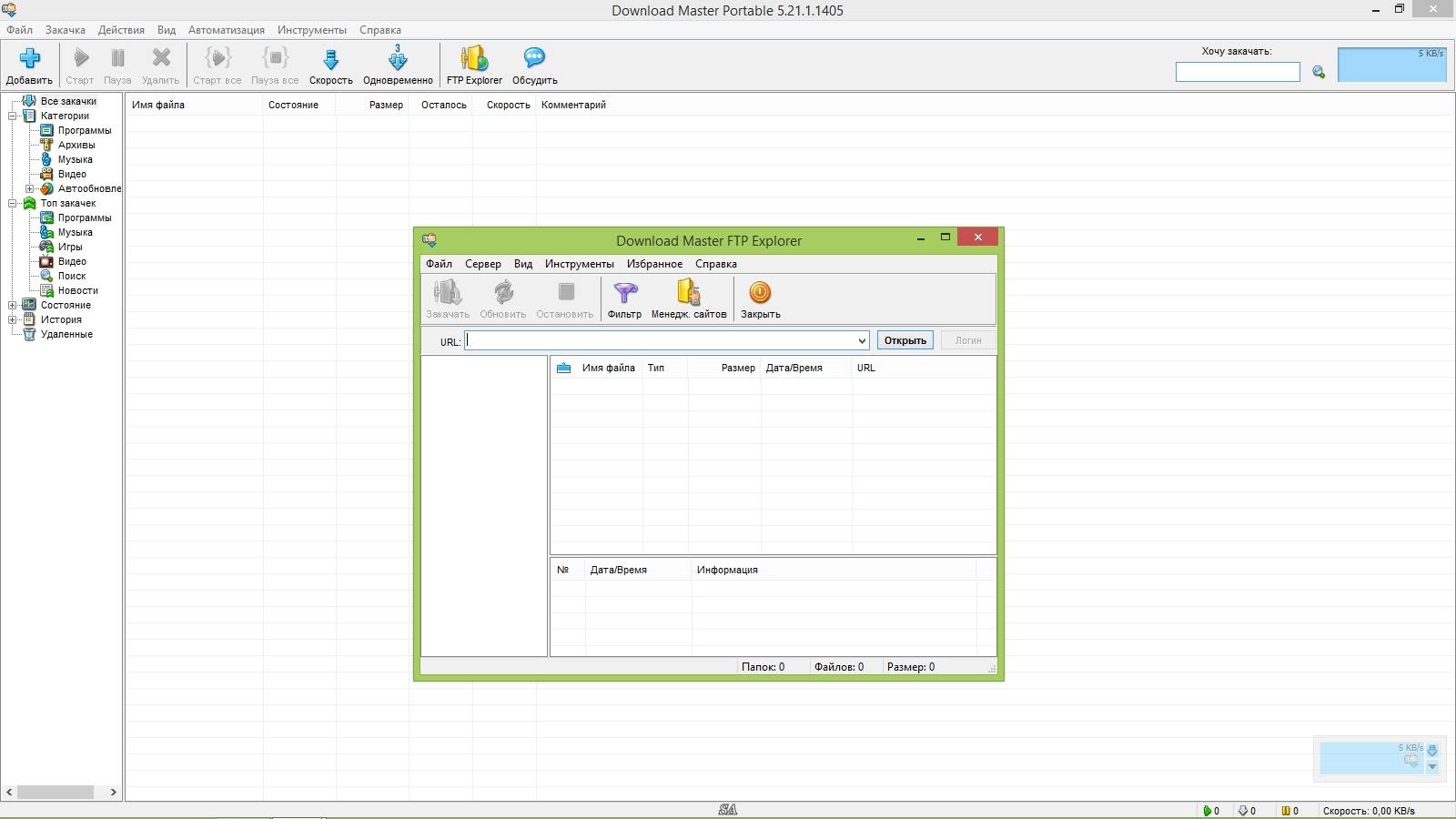Expand the Автообновление tree node

[29, 188]
